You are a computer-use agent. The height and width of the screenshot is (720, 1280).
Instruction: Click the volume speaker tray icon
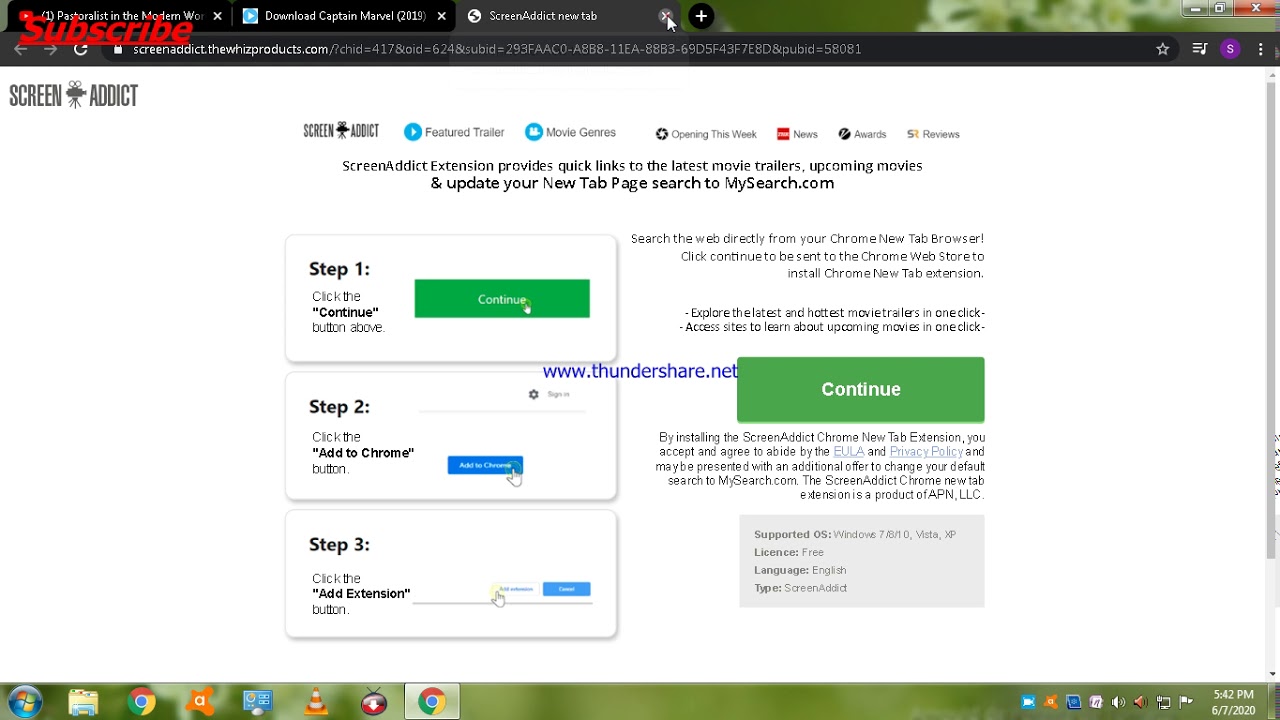click(1118, 702)
